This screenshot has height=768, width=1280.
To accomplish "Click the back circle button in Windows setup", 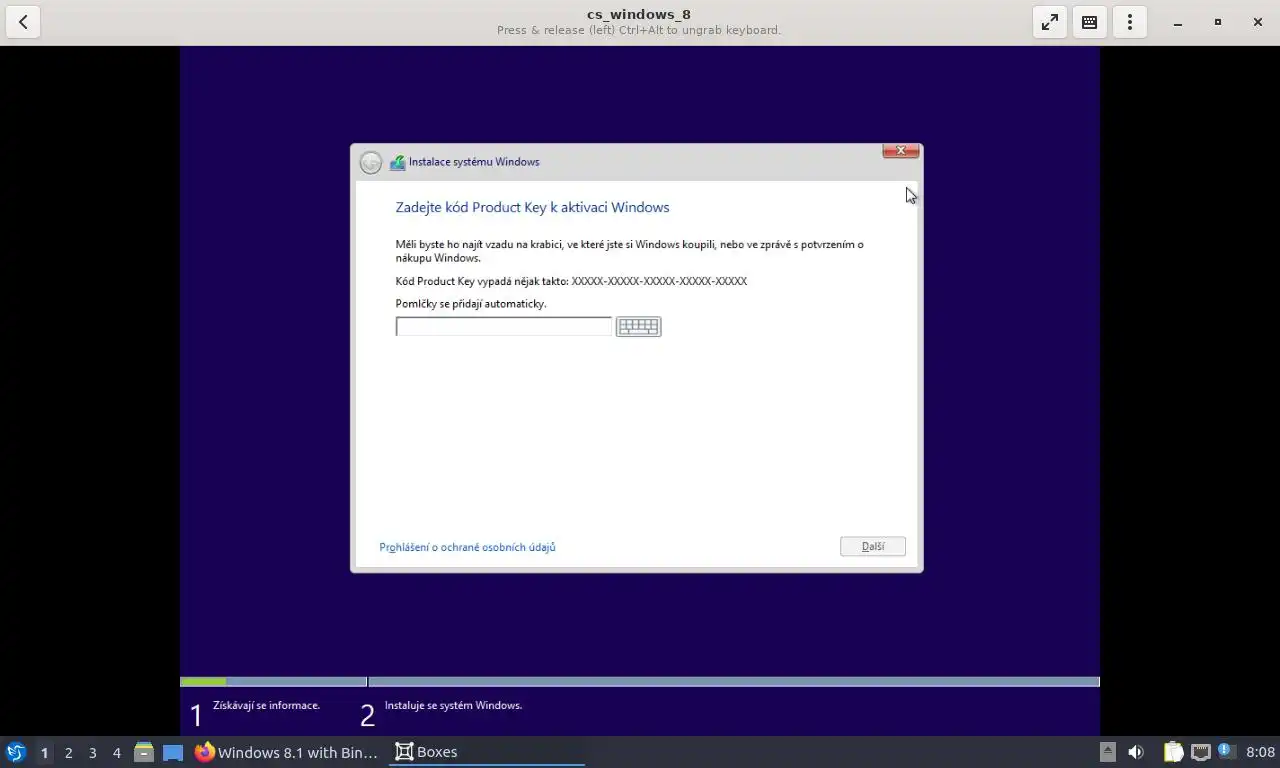I will point(371,162).
